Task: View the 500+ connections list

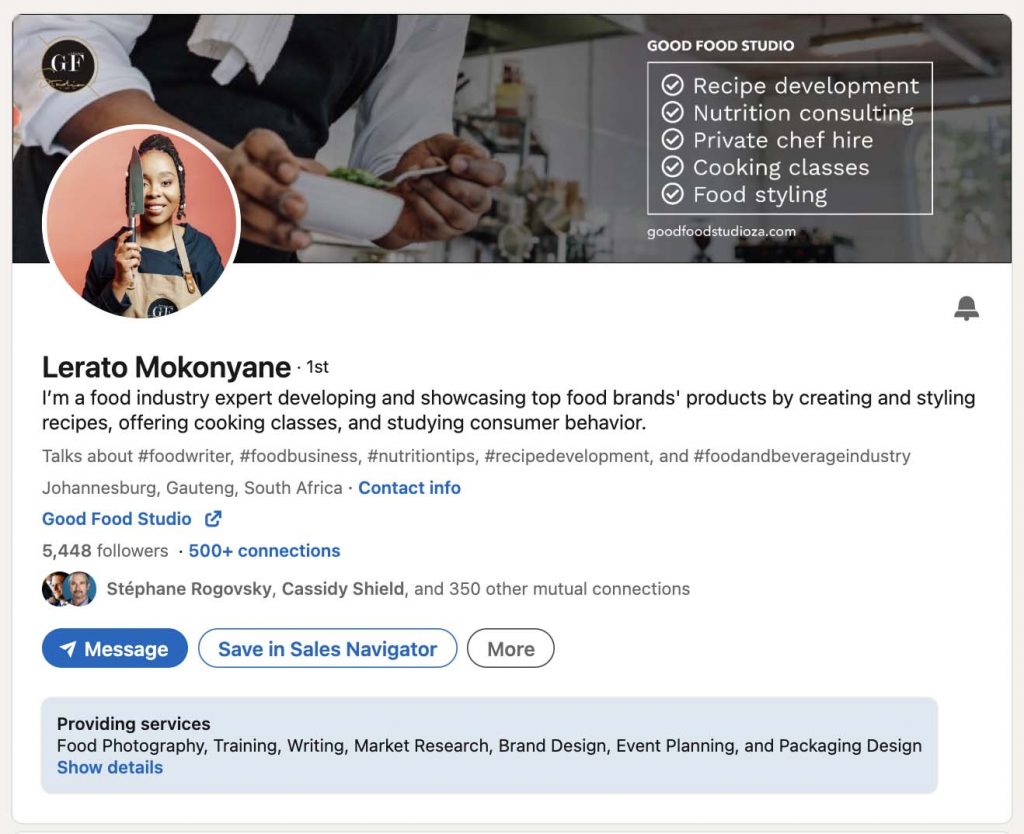Action: coord(264,550)
